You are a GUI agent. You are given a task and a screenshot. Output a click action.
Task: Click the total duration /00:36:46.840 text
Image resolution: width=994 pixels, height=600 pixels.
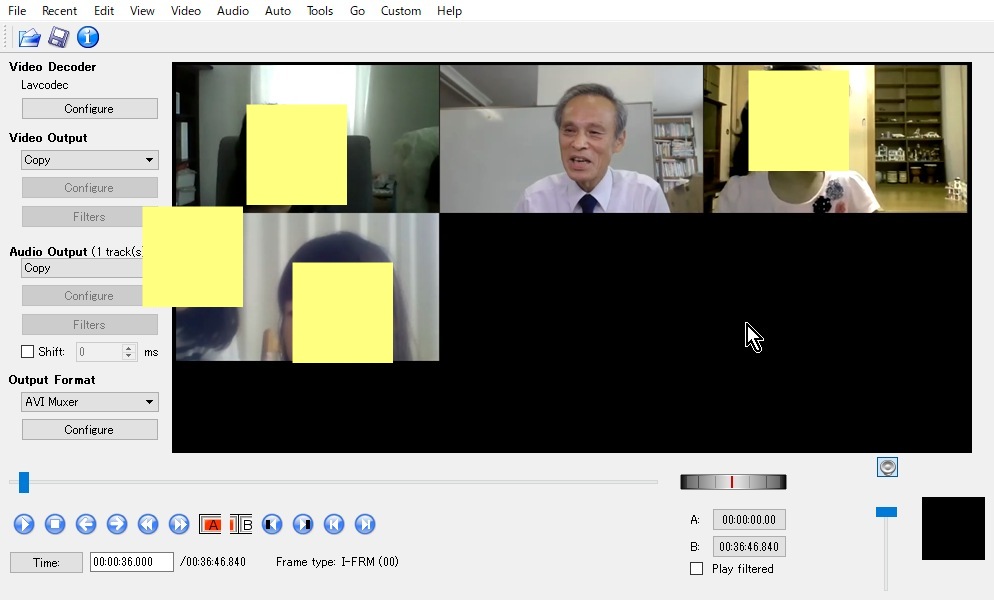212,561
